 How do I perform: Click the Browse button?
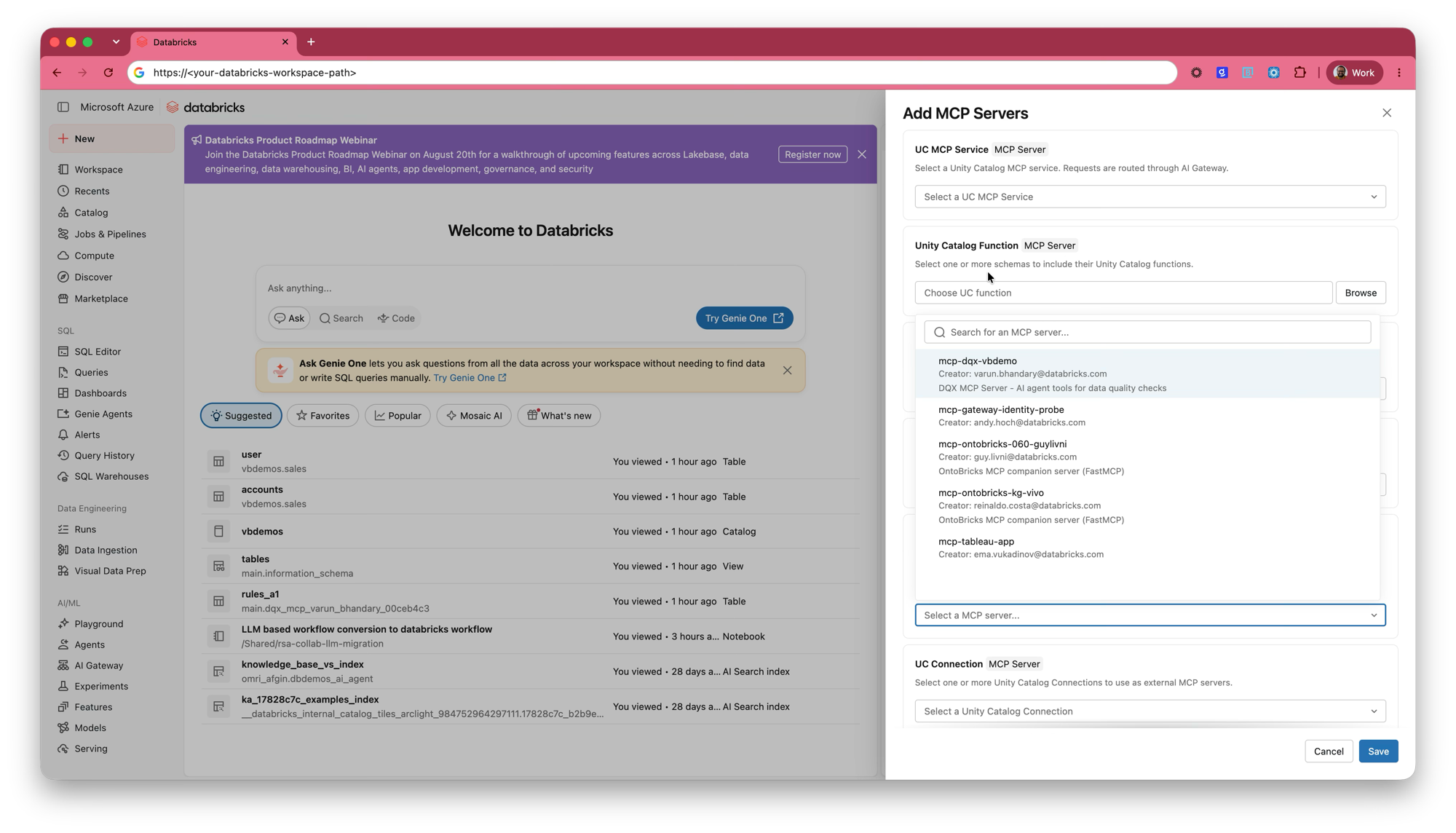[1361, 293]
